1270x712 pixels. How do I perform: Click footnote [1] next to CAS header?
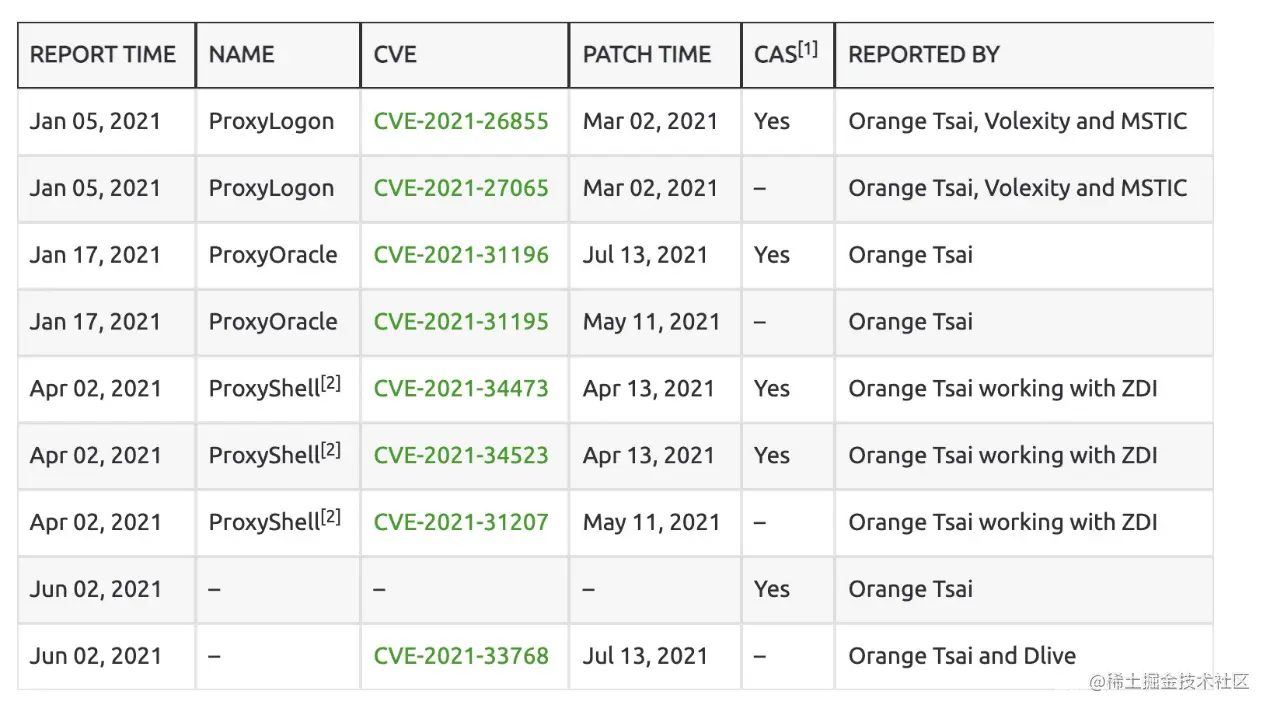(x=808, y=48)
